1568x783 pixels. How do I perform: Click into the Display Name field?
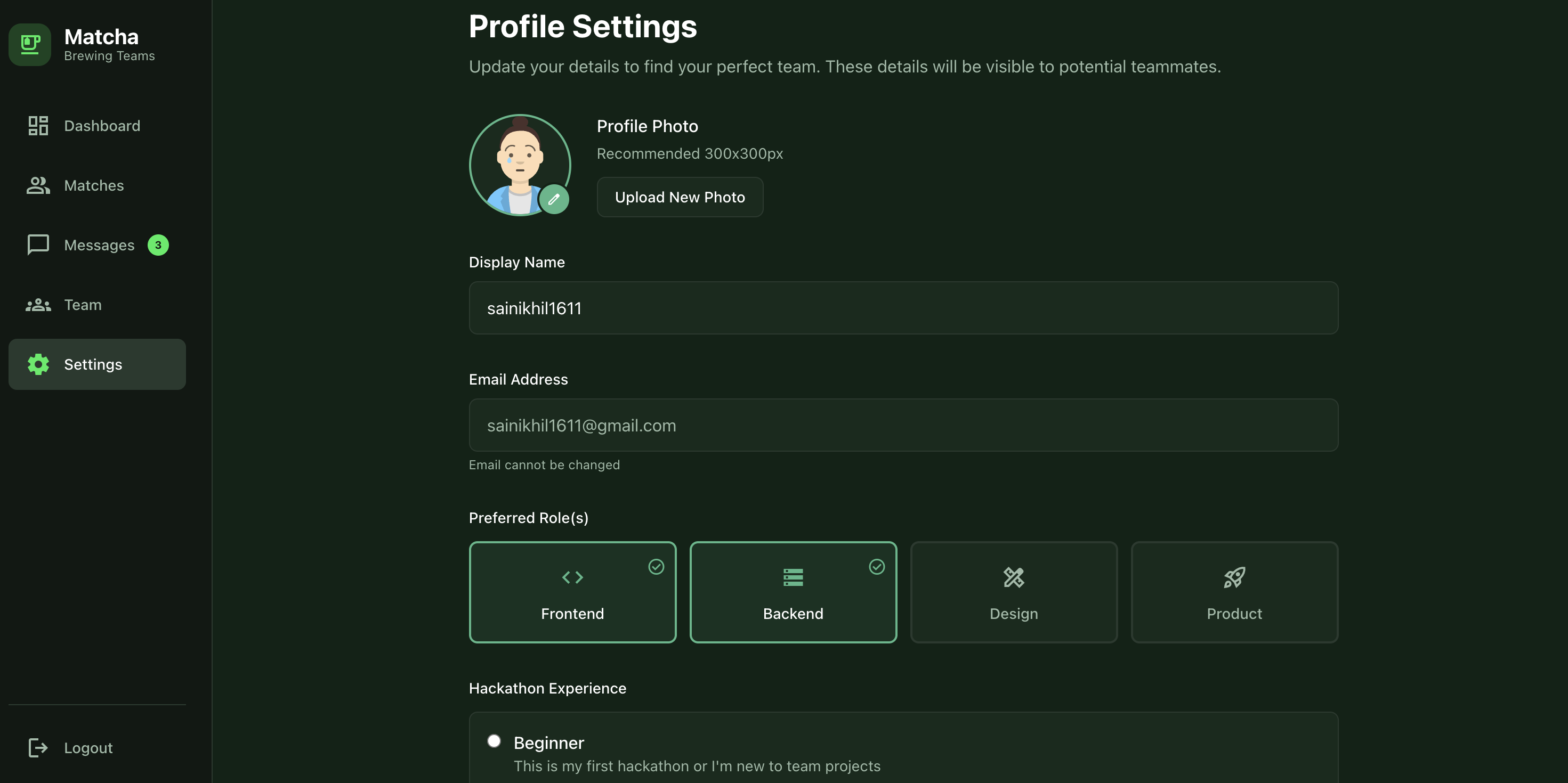[x=903, y=308]
